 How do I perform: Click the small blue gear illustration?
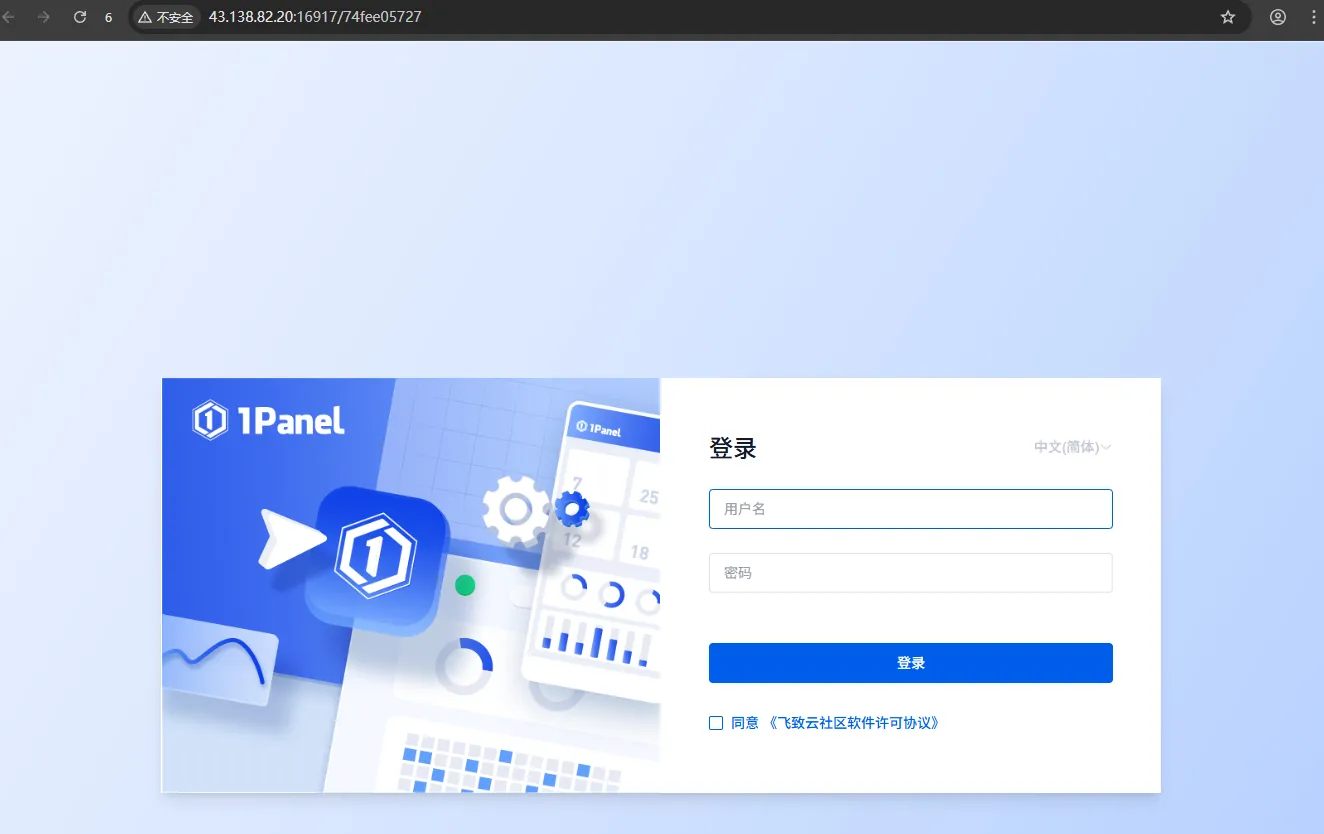(572, 509)
